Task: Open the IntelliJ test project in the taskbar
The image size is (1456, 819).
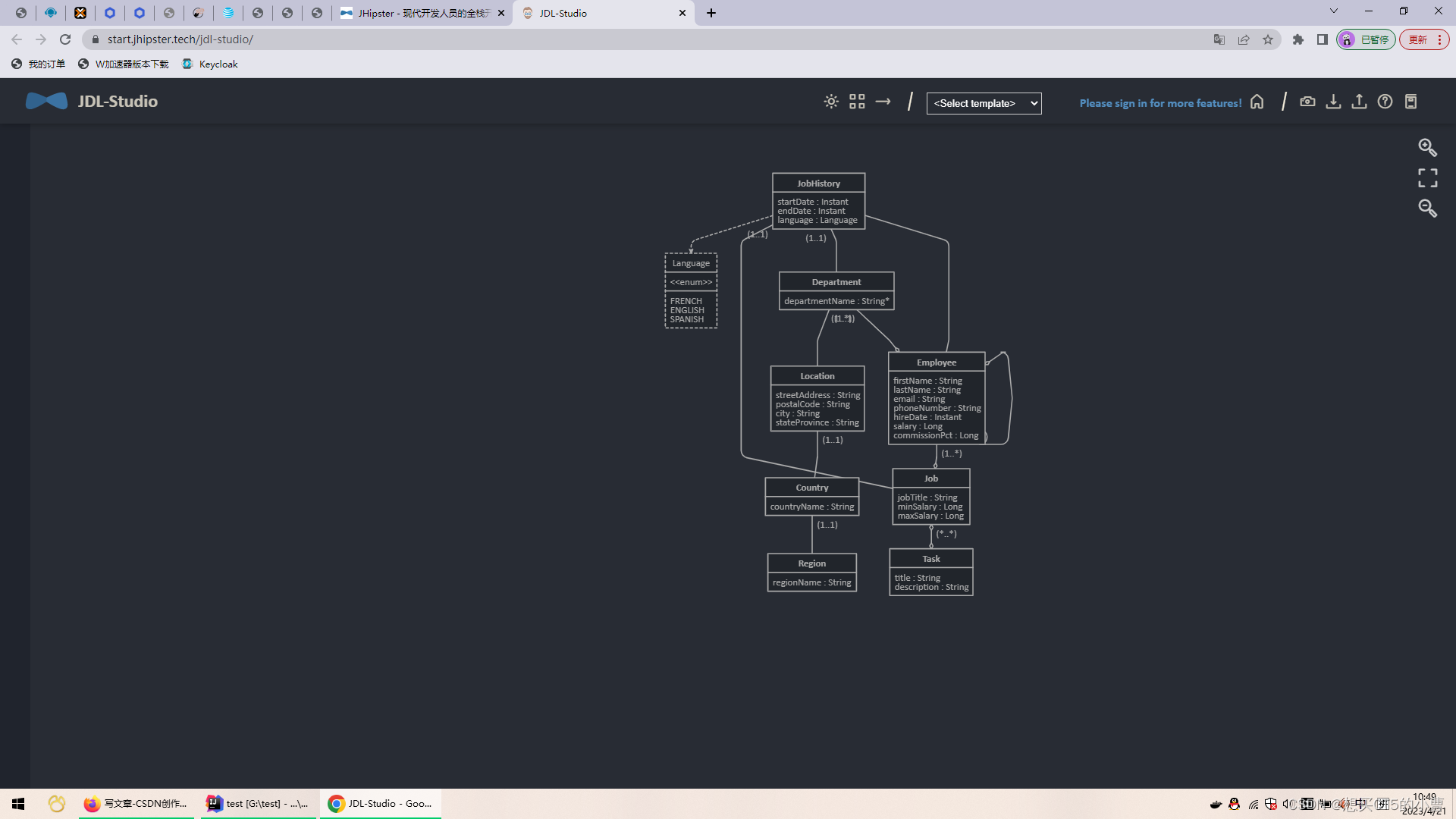Action: (258, 803)
